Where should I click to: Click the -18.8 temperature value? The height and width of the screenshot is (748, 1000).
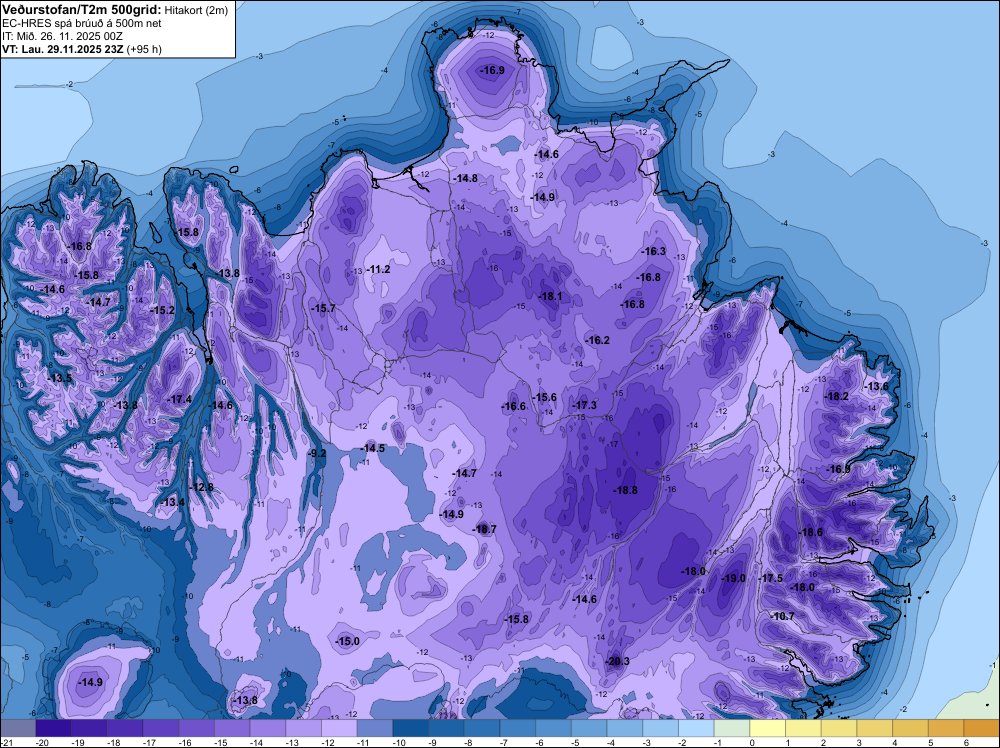(625, 490)
